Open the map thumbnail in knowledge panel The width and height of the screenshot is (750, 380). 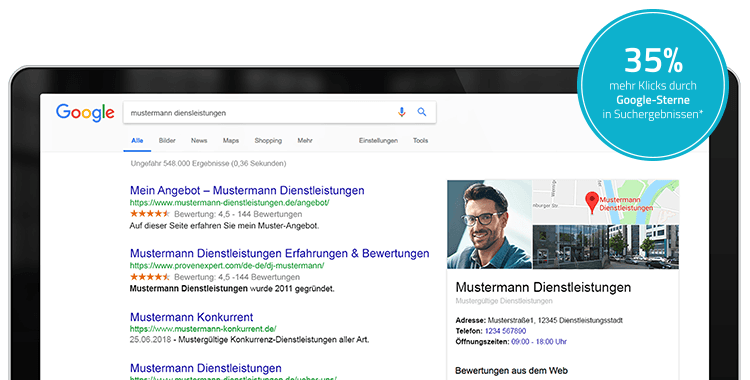(606, 202)
